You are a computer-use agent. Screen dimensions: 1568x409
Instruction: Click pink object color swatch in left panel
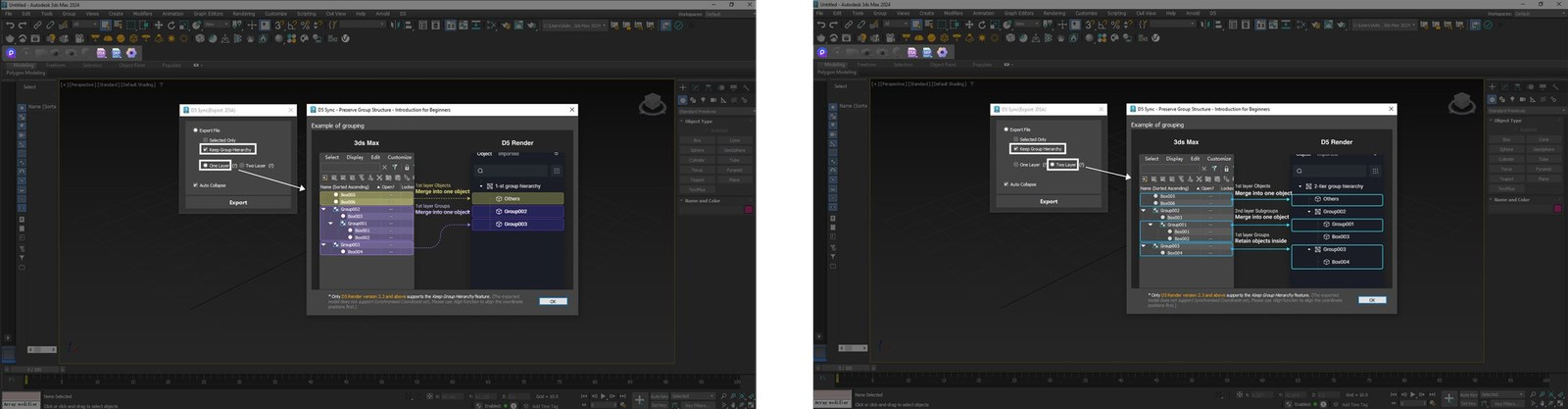749,210
